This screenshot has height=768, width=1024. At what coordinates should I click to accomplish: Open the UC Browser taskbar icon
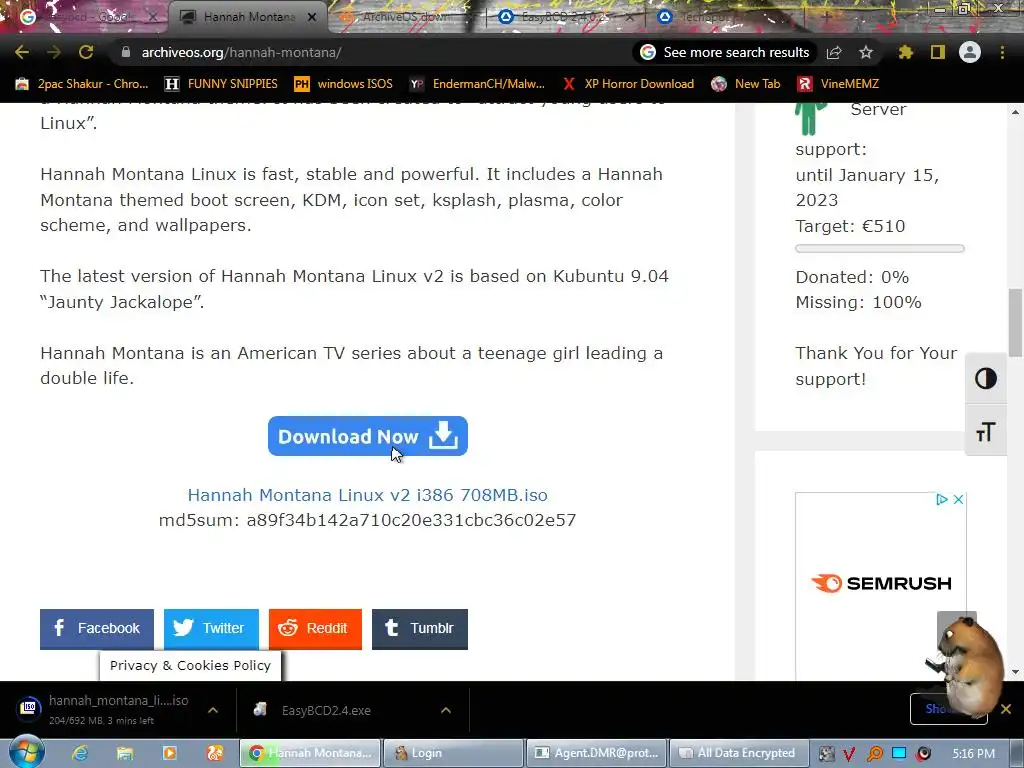tap(215, 753)
